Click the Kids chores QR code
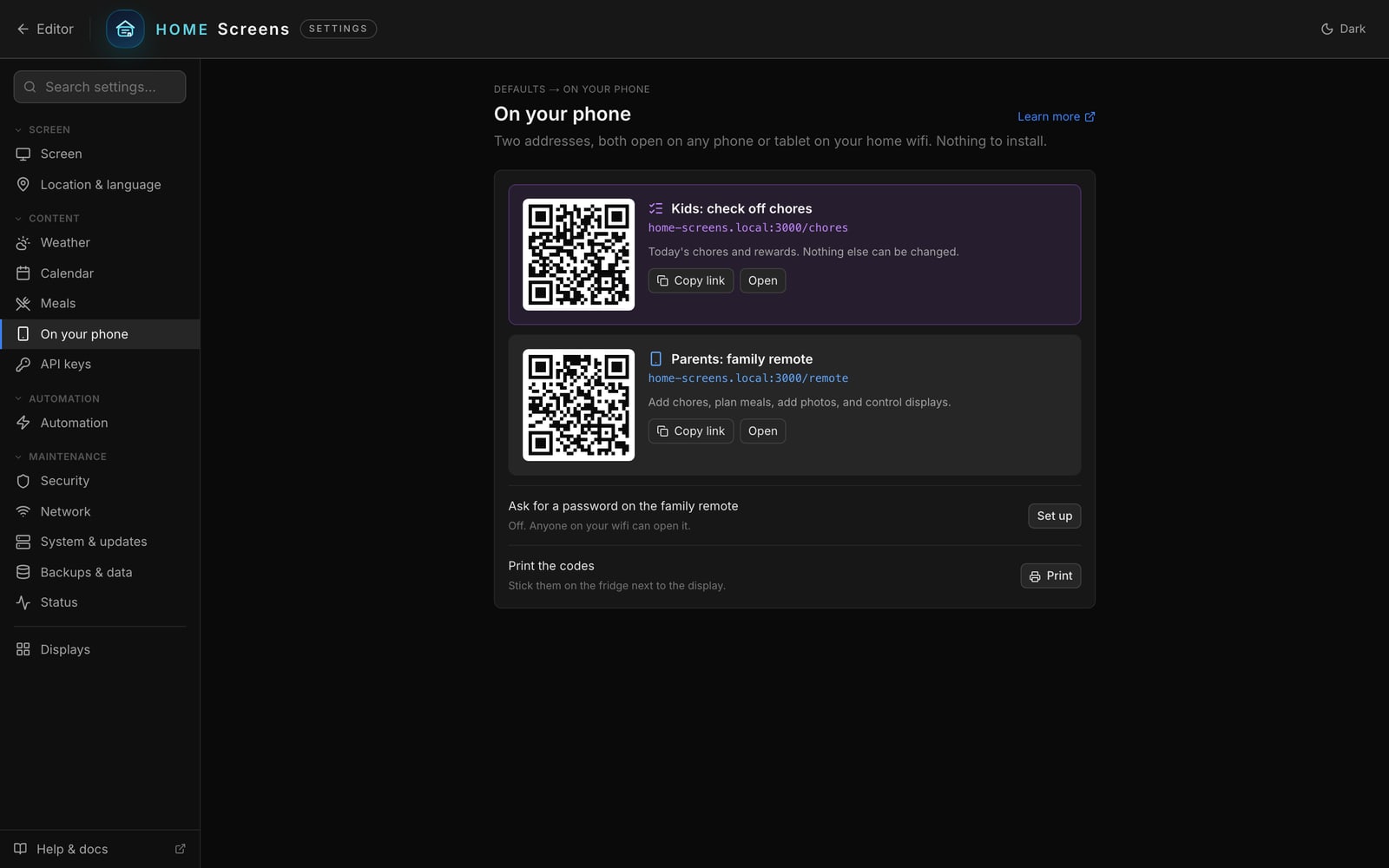The height and width of the screenshot is (868, 1389). point(578,254)
